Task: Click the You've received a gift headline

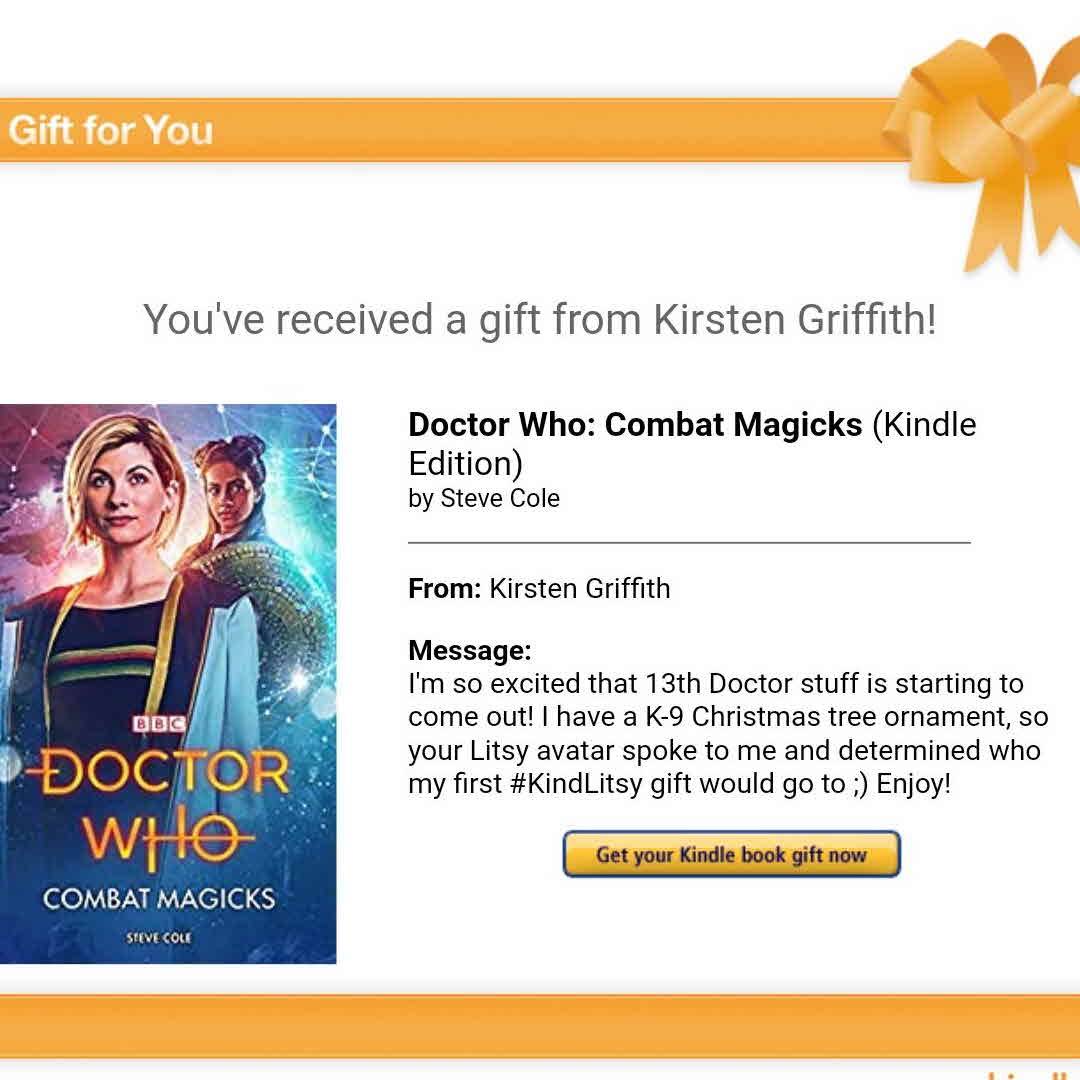Action: (x=540, y=320)
